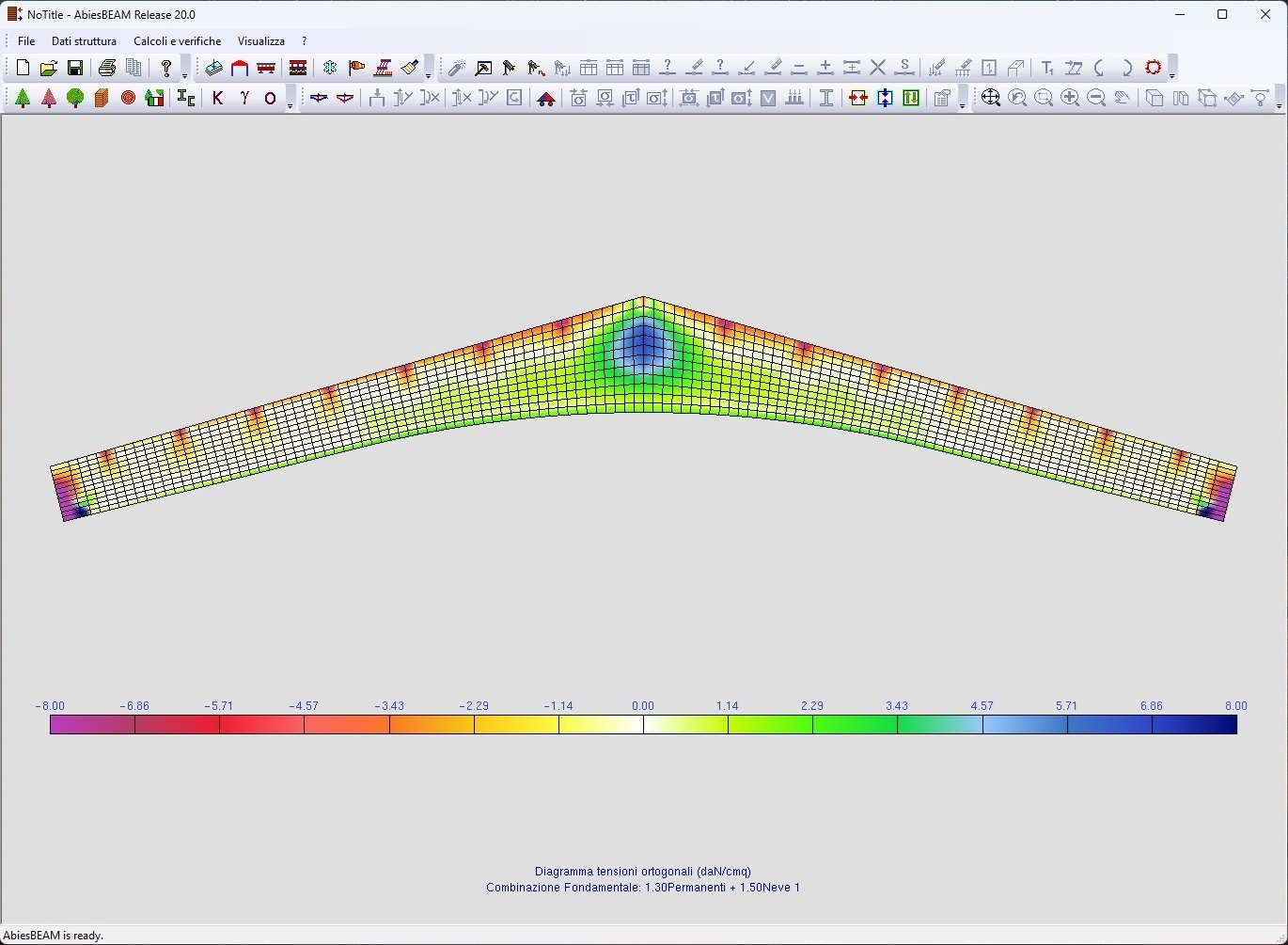Click the 'Combinazione Fondamentale' caption line

(x=643, y=888)
